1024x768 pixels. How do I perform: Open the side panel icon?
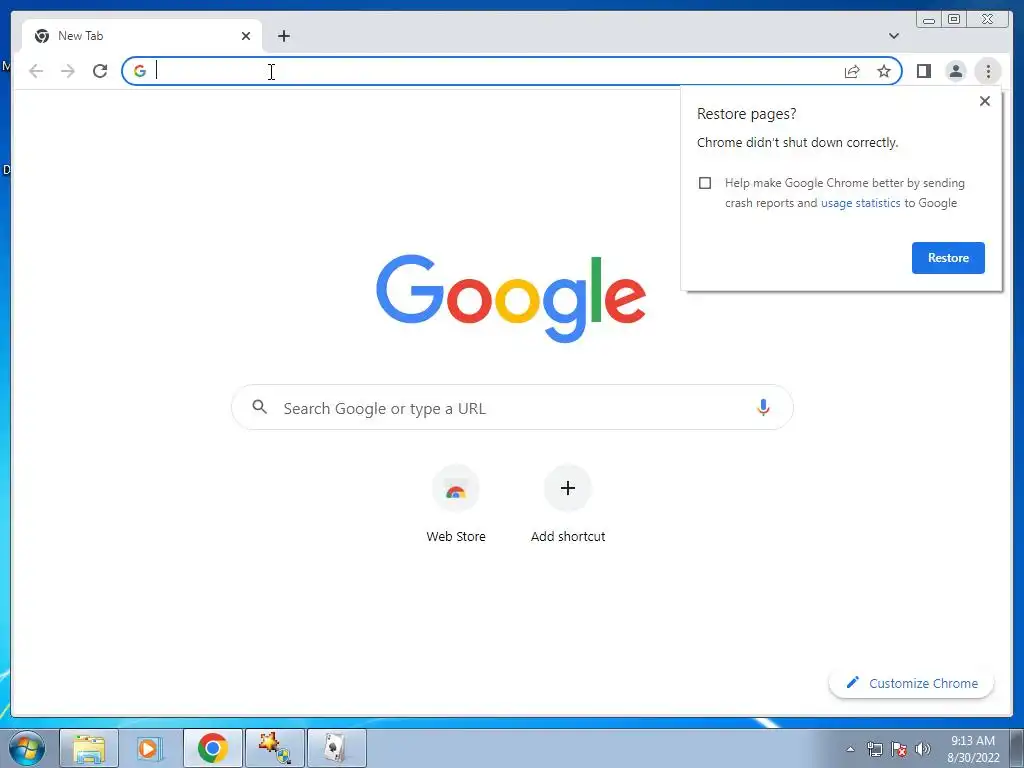pyautogui.click(x=923, y=71)
